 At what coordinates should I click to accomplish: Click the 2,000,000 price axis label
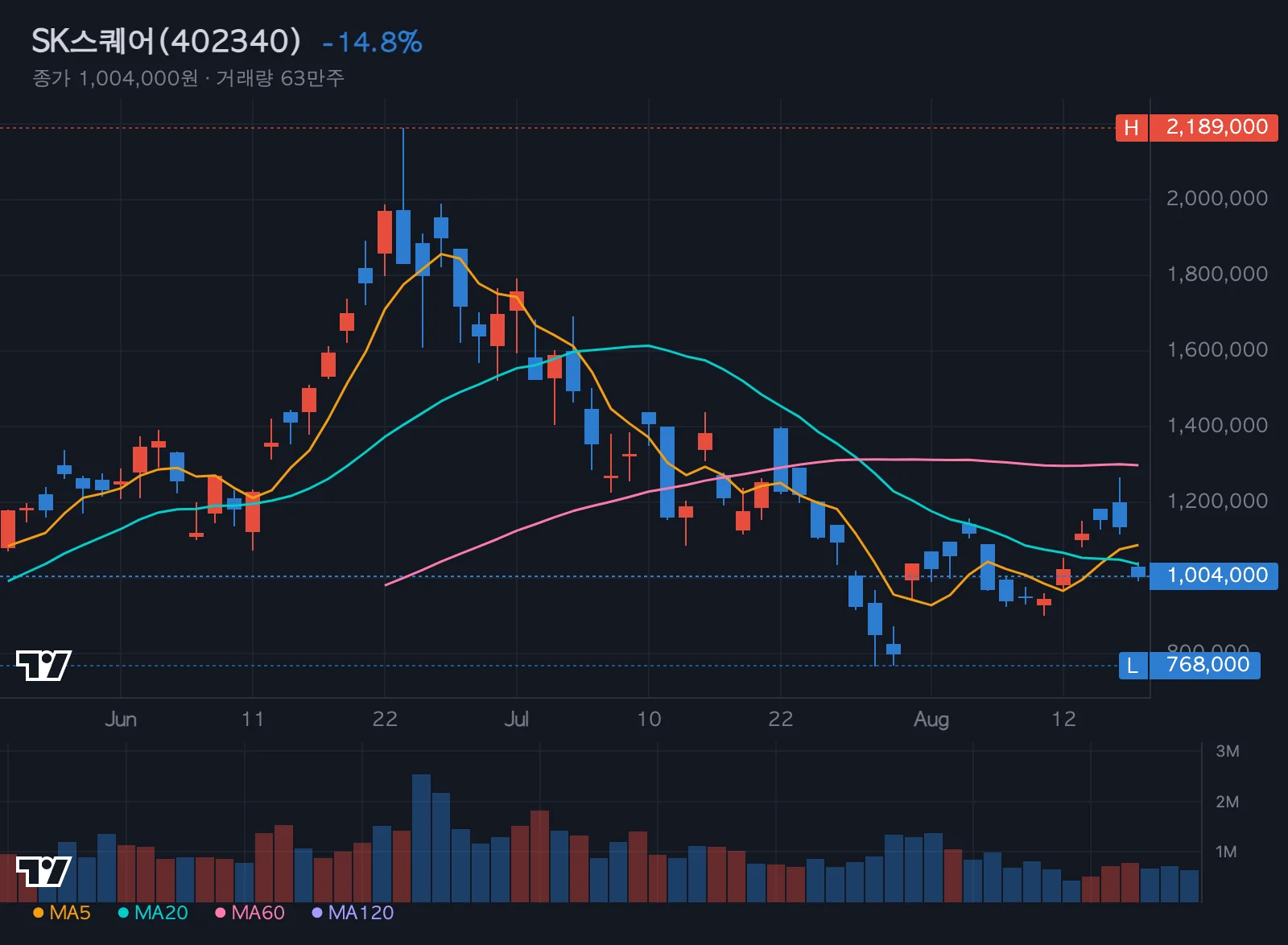[x=1217, y=199]
